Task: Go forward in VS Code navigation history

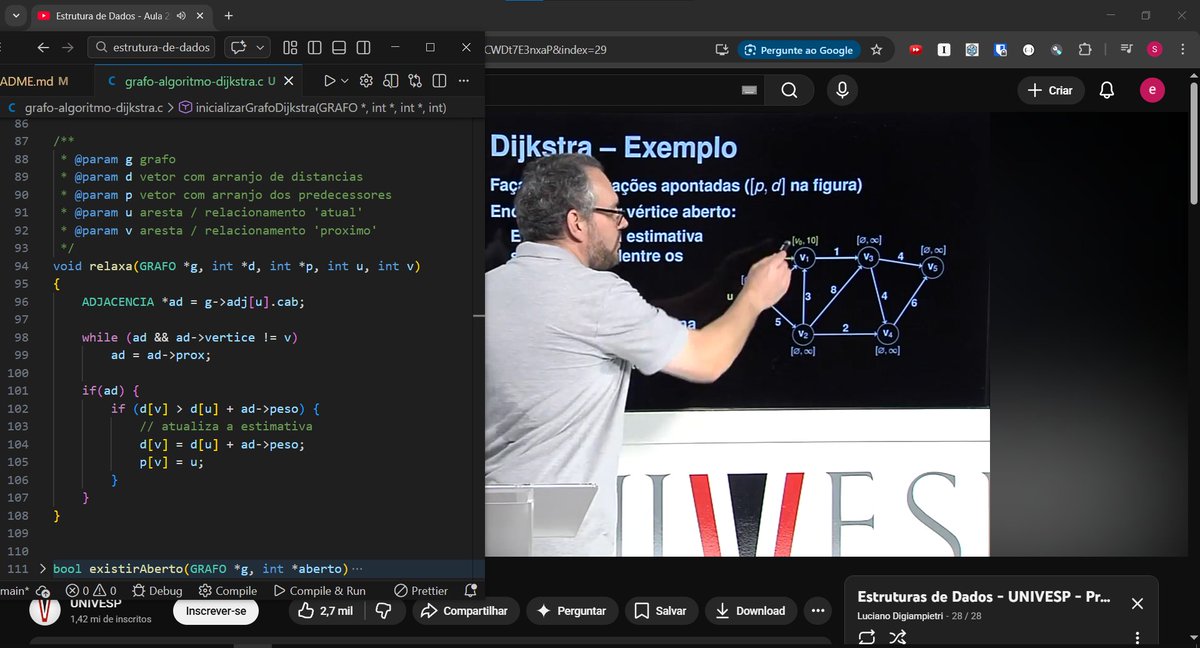Action: [68, 47]
